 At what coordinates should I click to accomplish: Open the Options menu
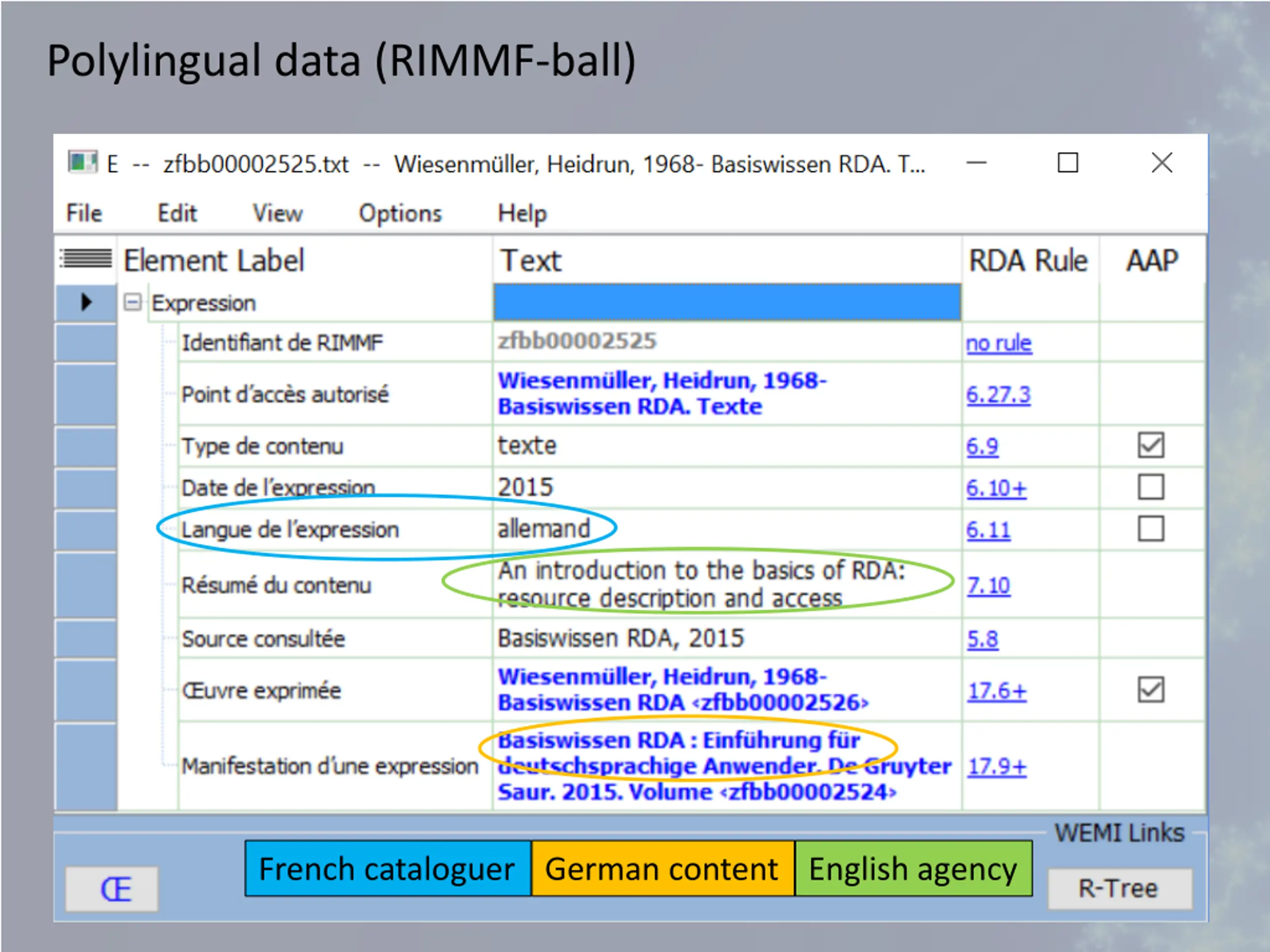pyautogui.click(x=400, y=213)
